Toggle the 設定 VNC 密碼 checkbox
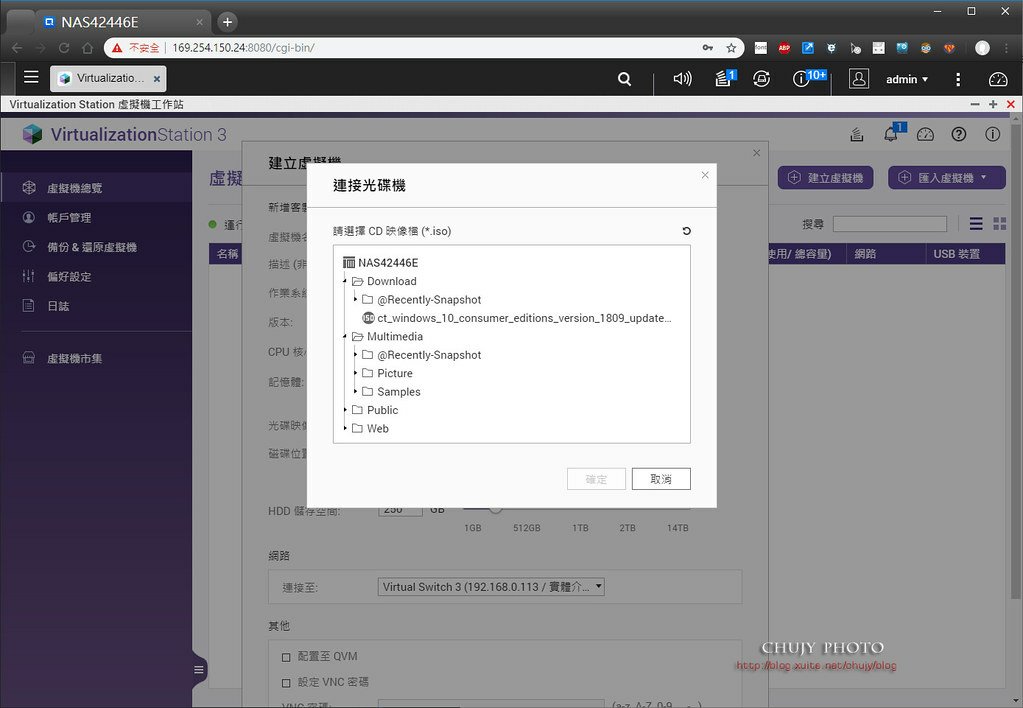The width and height of the screenshot is (1023, 708). tap(286, 683)
